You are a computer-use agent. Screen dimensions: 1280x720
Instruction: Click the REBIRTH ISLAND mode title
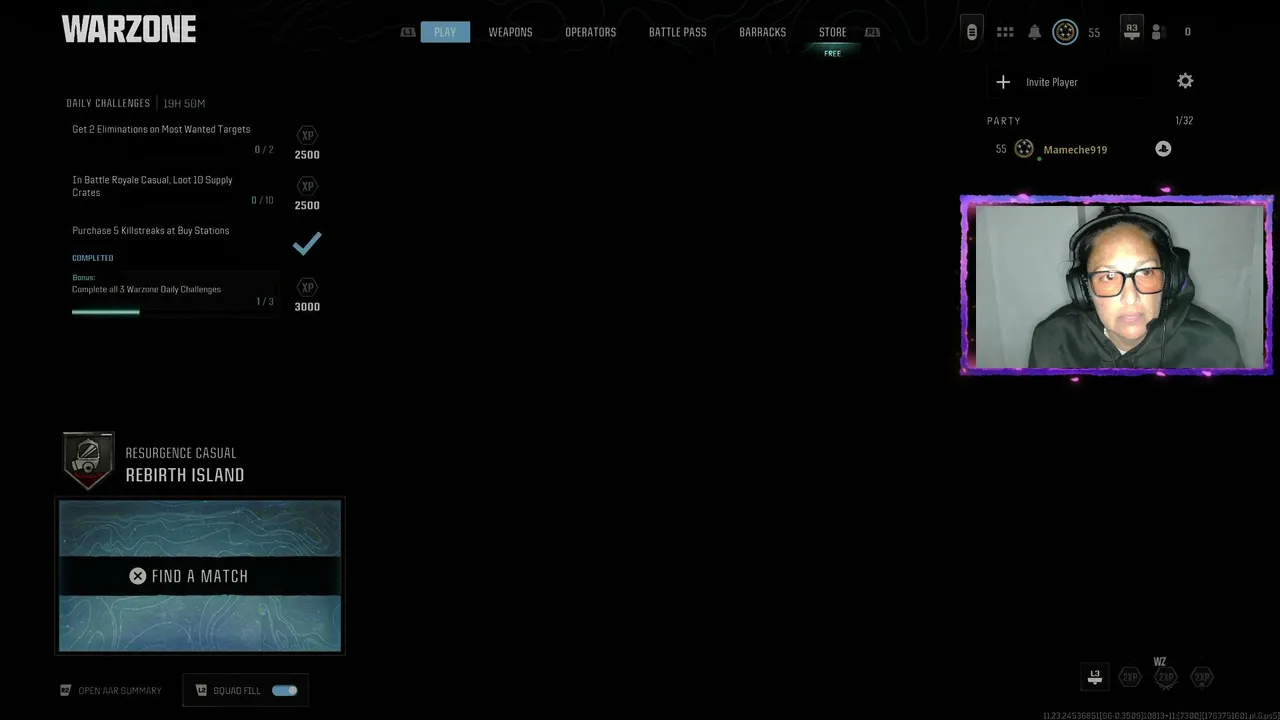click(x=185, y=475)
